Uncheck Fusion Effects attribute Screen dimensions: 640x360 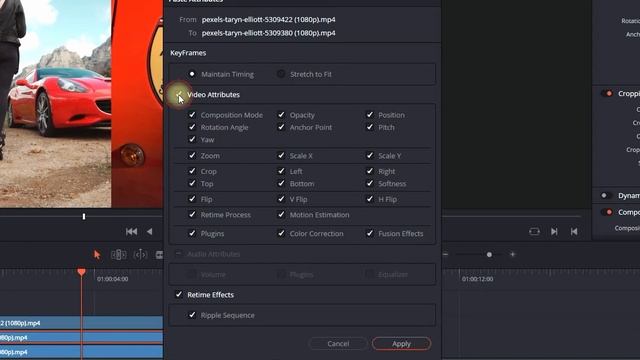[x=369, y=233]
